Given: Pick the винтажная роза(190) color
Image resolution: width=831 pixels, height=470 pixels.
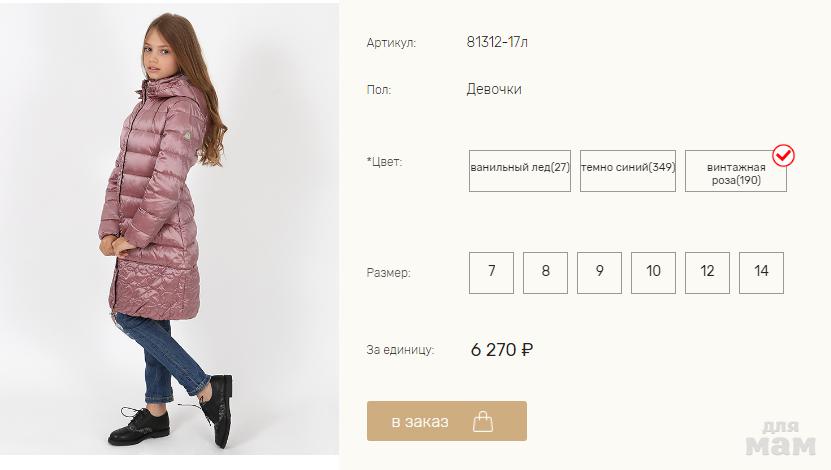Looking at the screenshot, I should pos(735,172).
